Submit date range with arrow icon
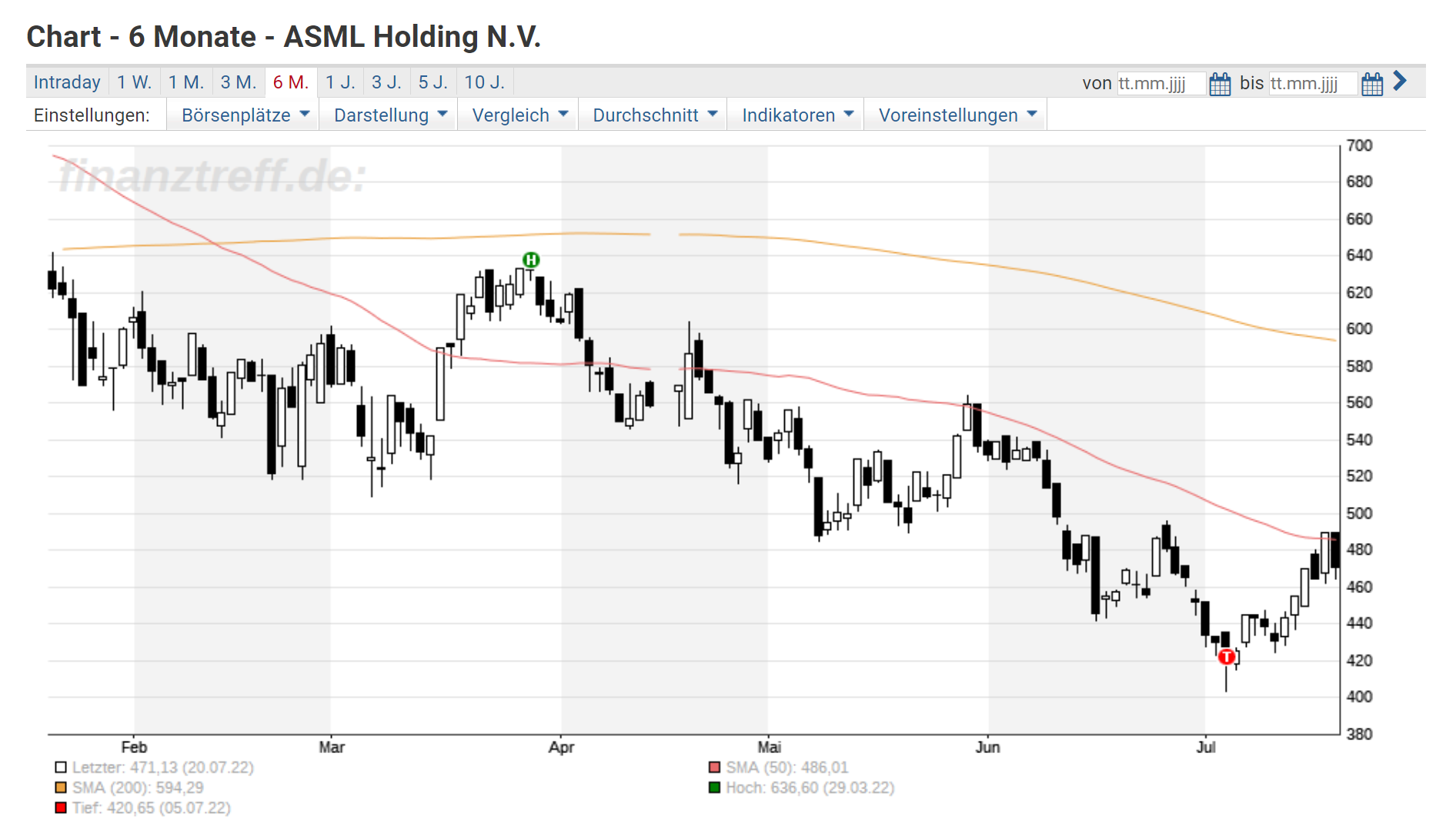Viewport: 1446px width, 840px height. pyautogui.click(x=1400, y=81)
